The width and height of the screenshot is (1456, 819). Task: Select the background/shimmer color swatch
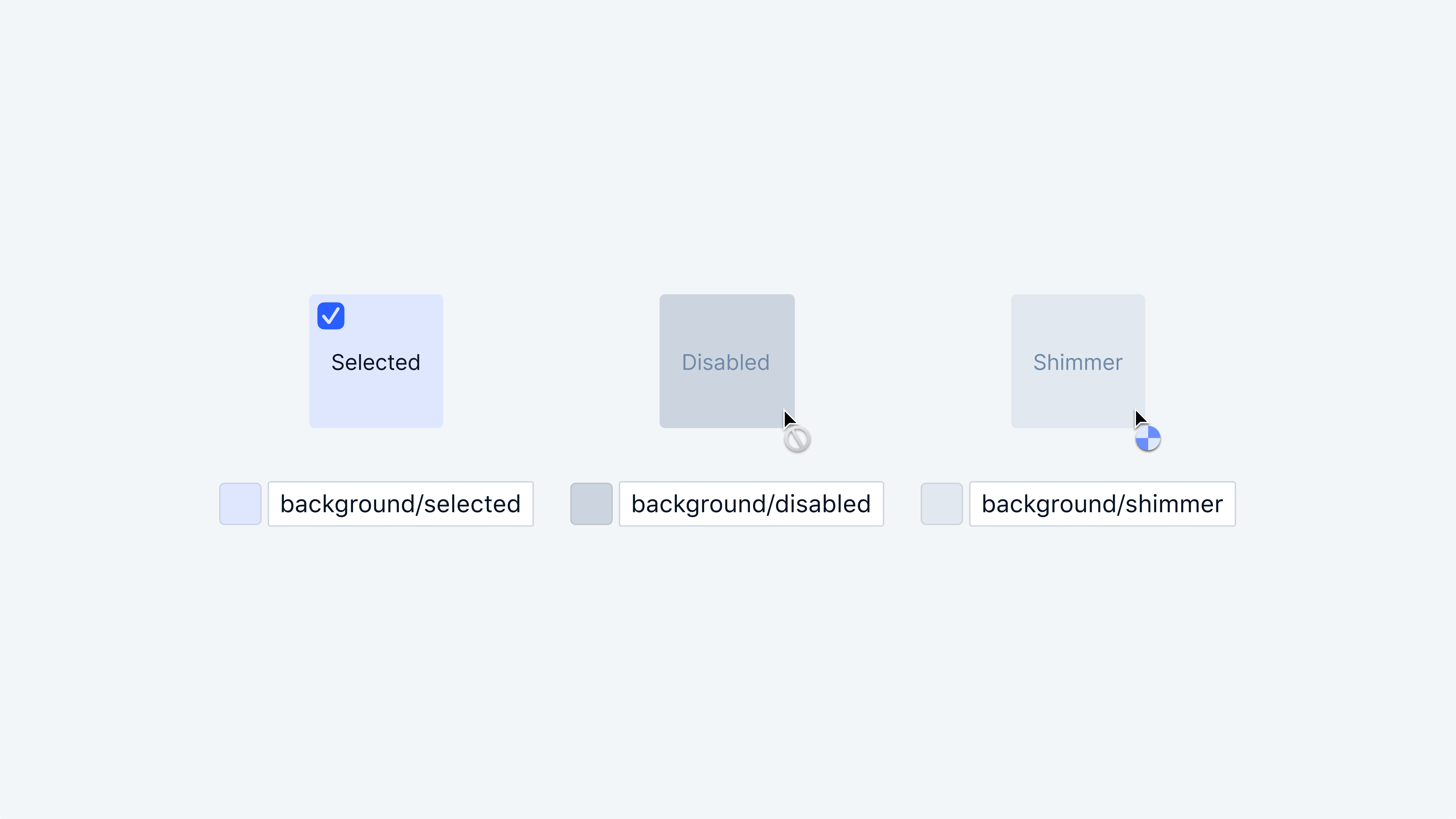tap(941, 504)
